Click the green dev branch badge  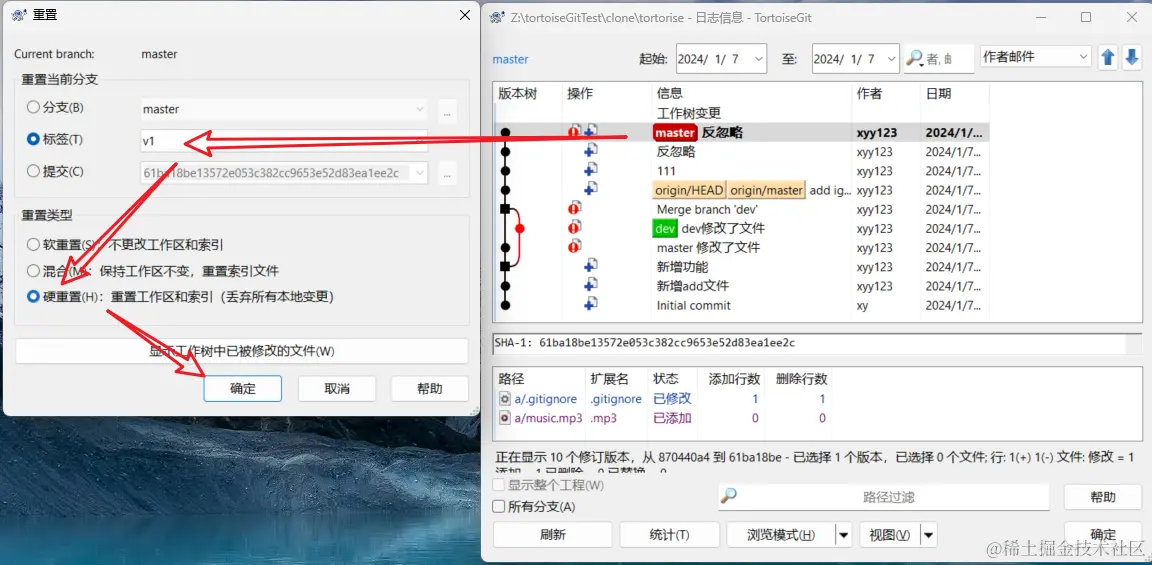point(664,228)
